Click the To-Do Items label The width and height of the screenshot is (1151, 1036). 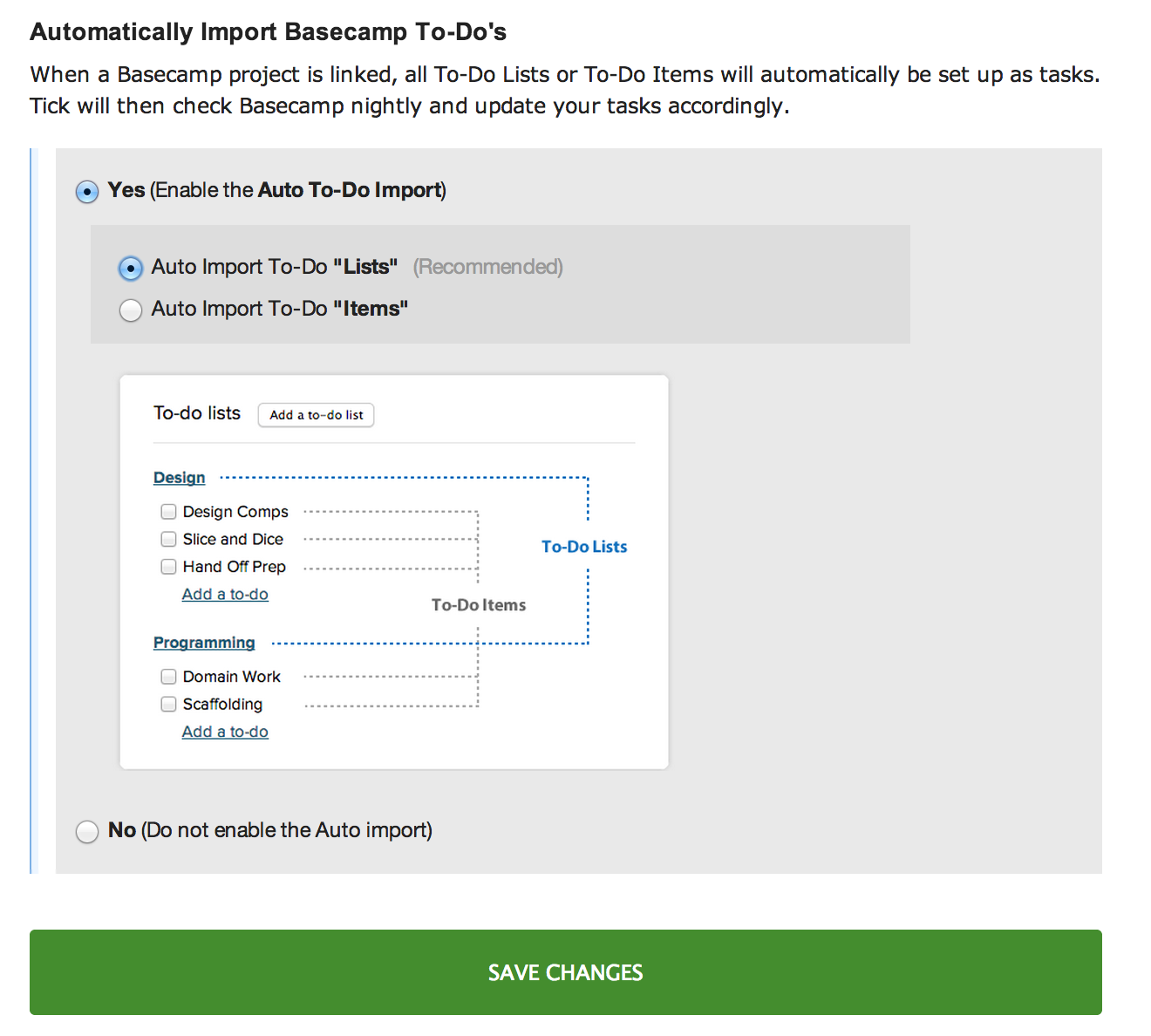[x=479, y=604]
